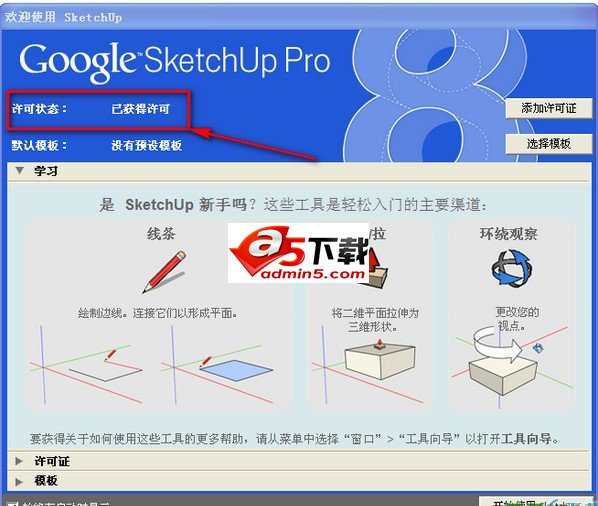Click the 默认模板 label

point(39,145)
